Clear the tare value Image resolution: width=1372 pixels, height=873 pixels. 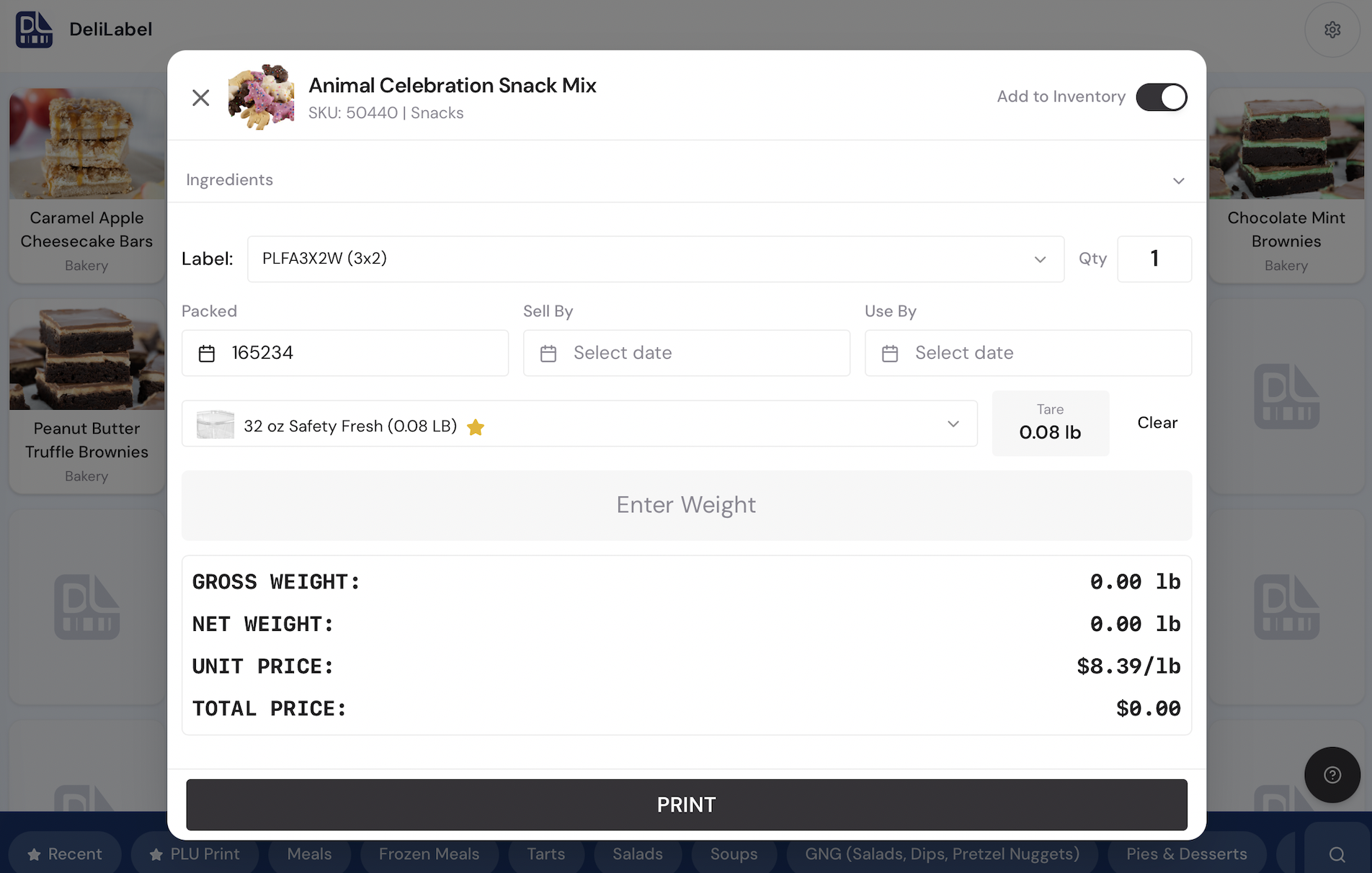1157,423
